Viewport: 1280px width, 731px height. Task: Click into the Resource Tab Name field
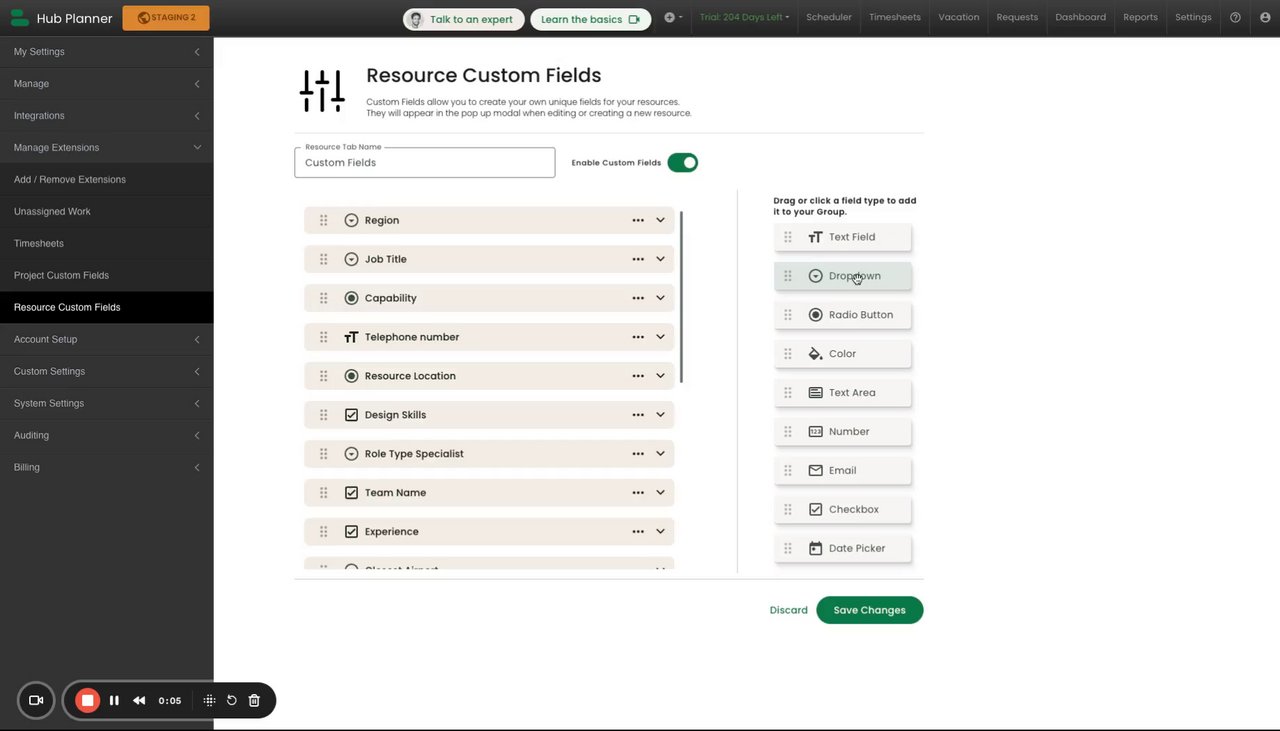click(x=424, y=163)
